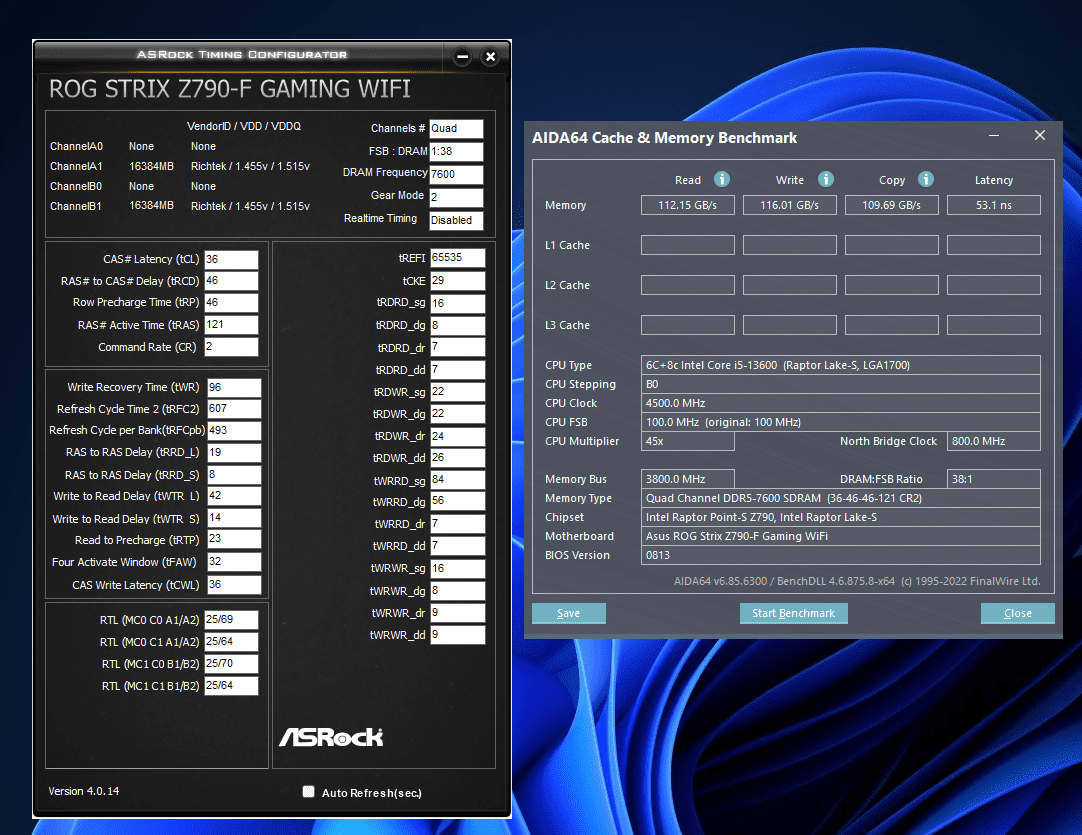Click the tWTR_L value field

234,496
